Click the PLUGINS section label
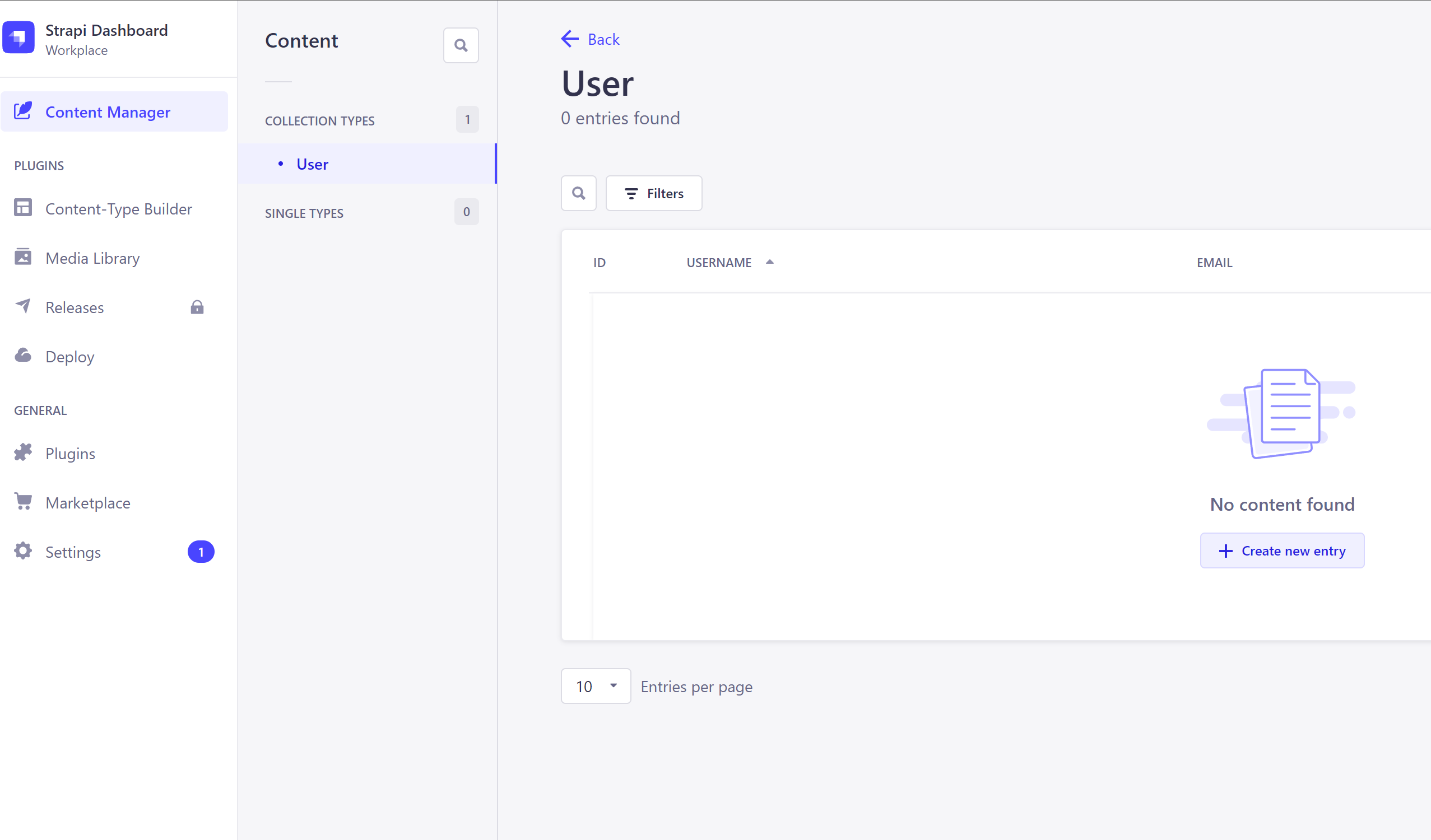This screenshot has height=840, width=1431. point(39,166)
